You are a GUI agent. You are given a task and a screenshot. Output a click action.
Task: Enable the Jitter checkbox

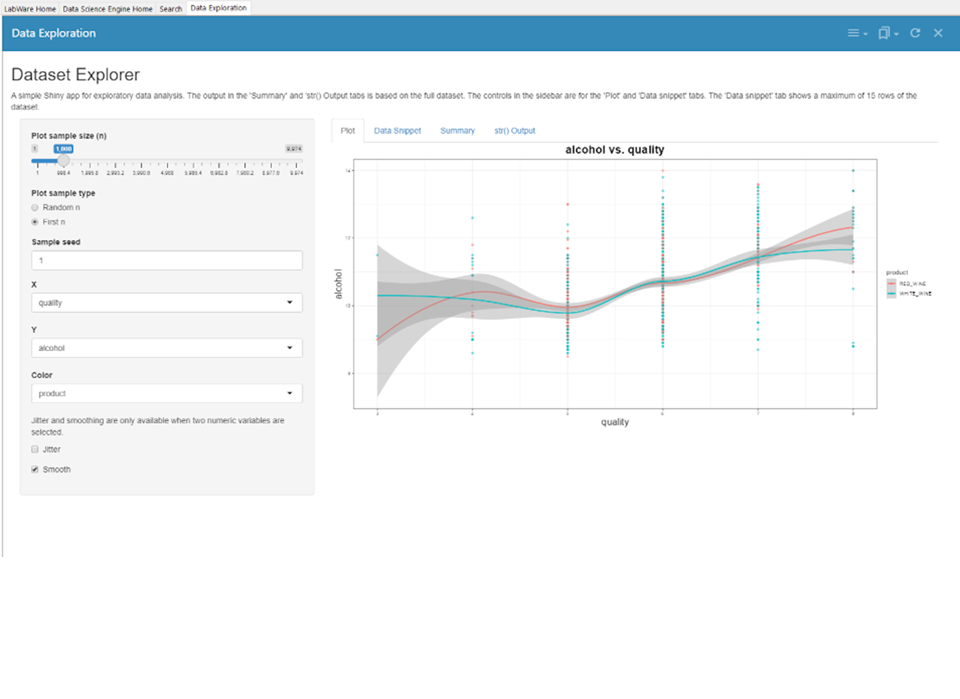click(x=35, y=448)
